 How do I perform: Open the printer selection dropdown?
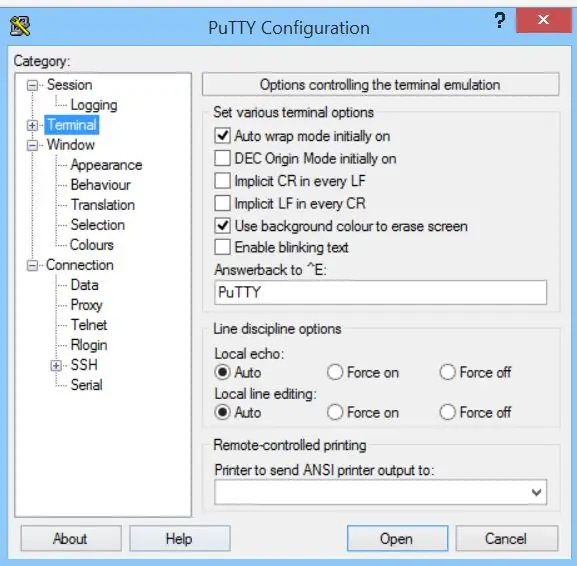(537, 492)
